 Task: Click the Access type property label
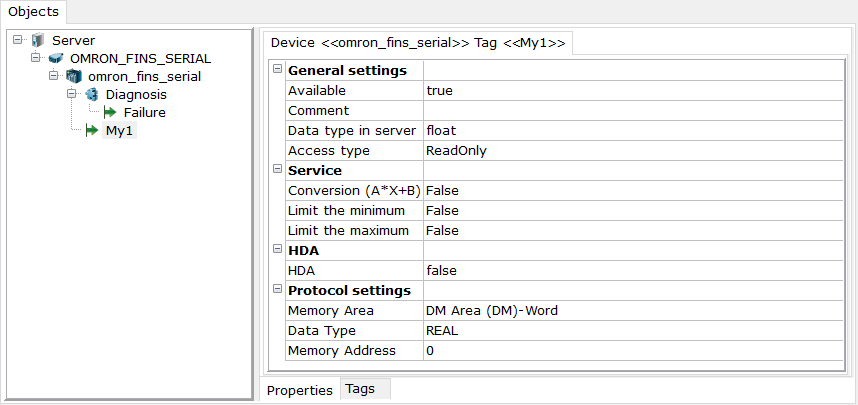329,151
